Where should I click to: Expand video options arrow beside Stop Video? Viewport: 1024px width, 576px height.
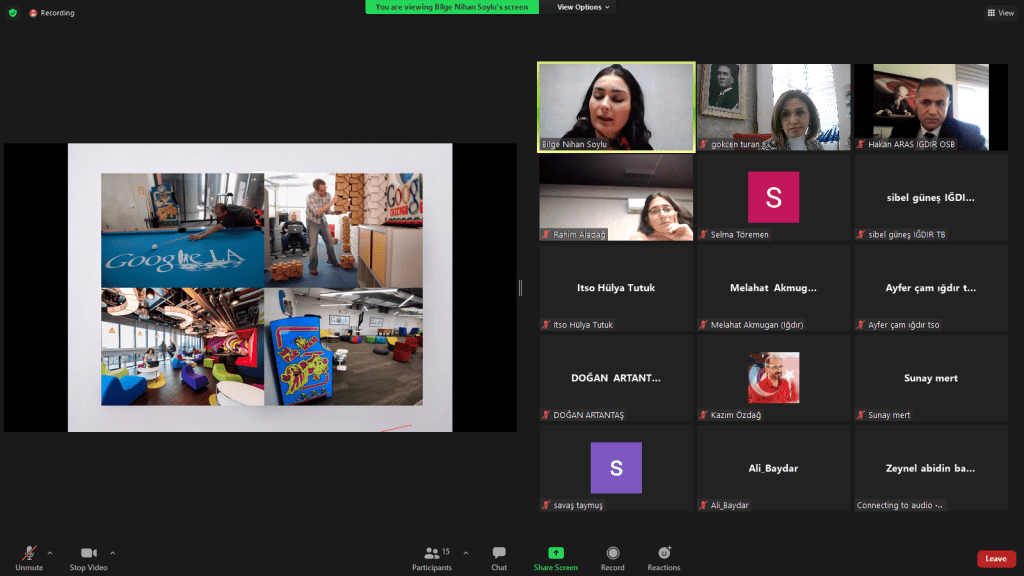[112, 552]
